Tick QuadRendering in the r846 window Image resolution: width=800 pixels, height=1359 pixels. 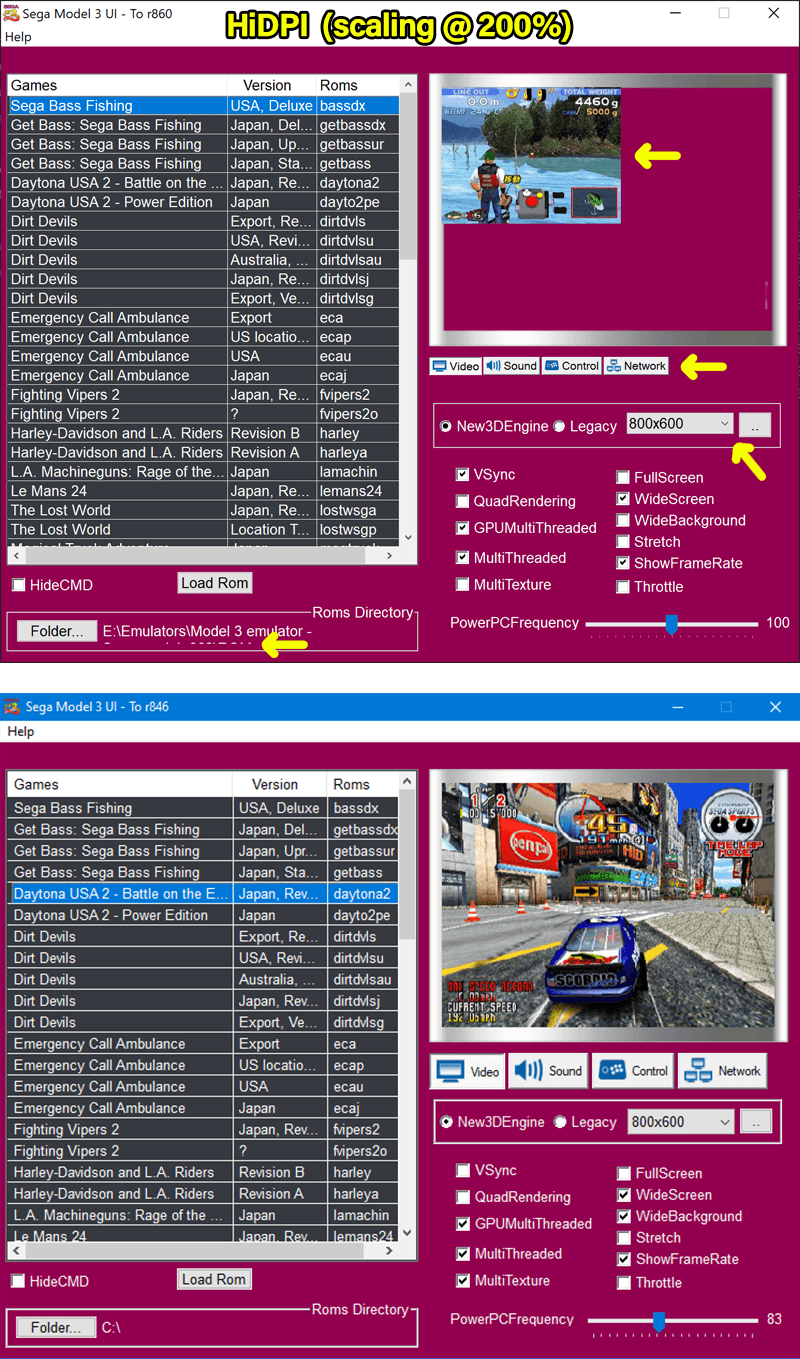coord(463,1197)
